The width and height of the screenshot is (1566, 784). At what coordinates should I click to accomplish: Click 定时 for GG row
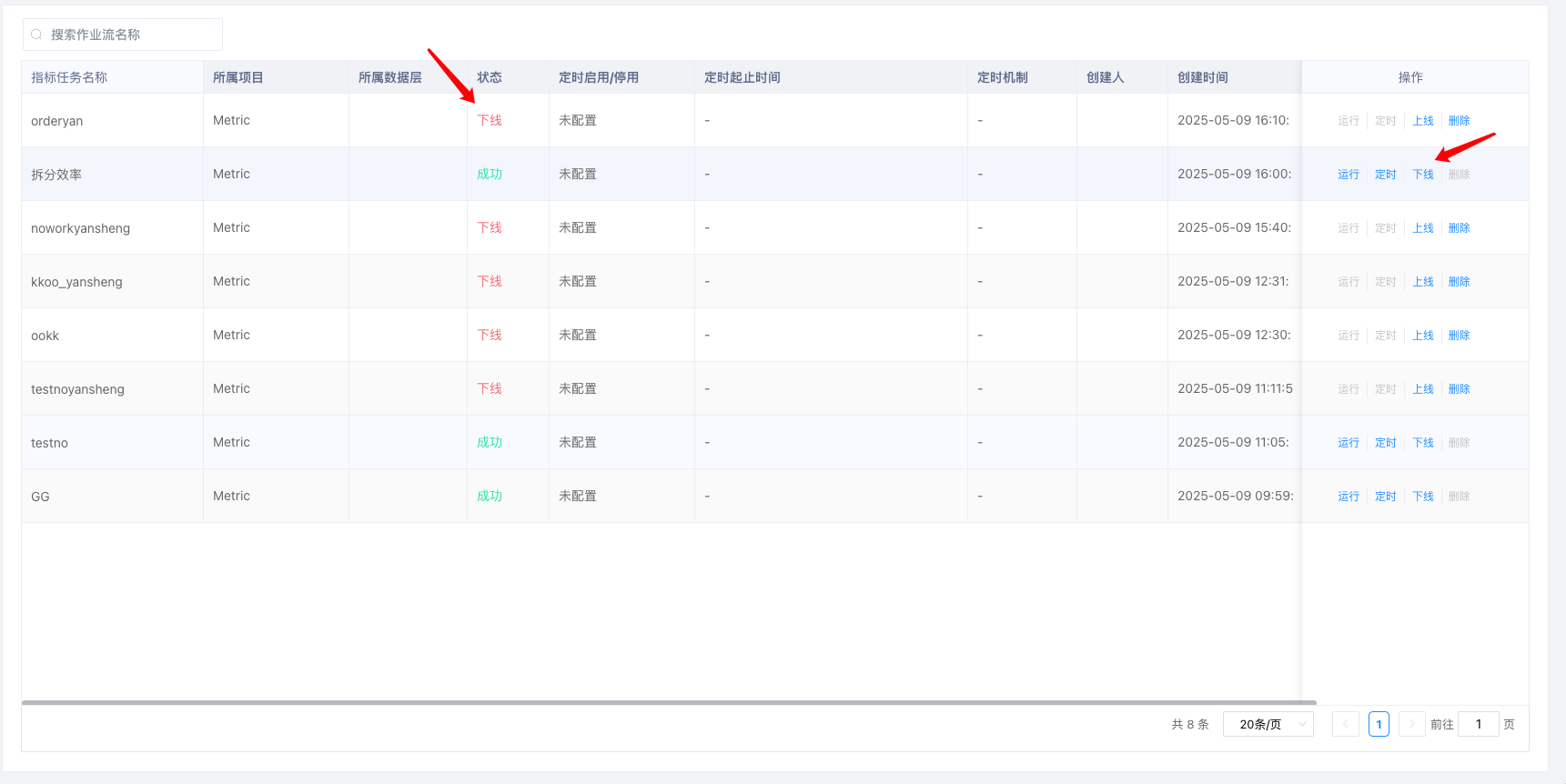1386,497
